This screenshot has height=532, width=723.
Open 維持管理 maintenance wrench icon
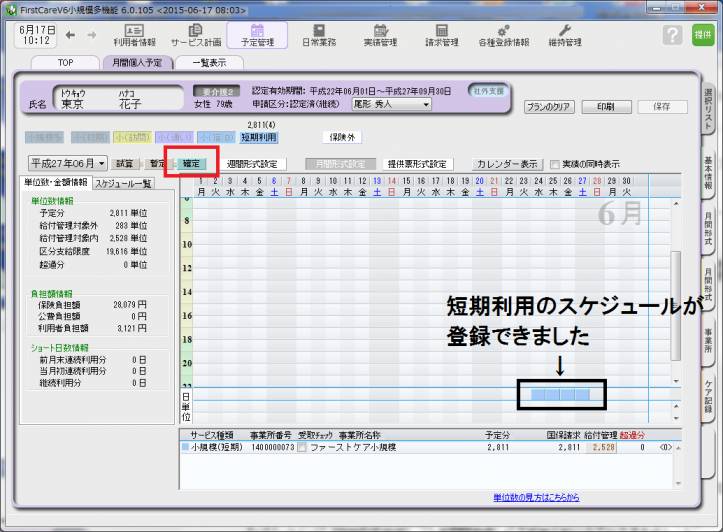click(x=564, y=36)
